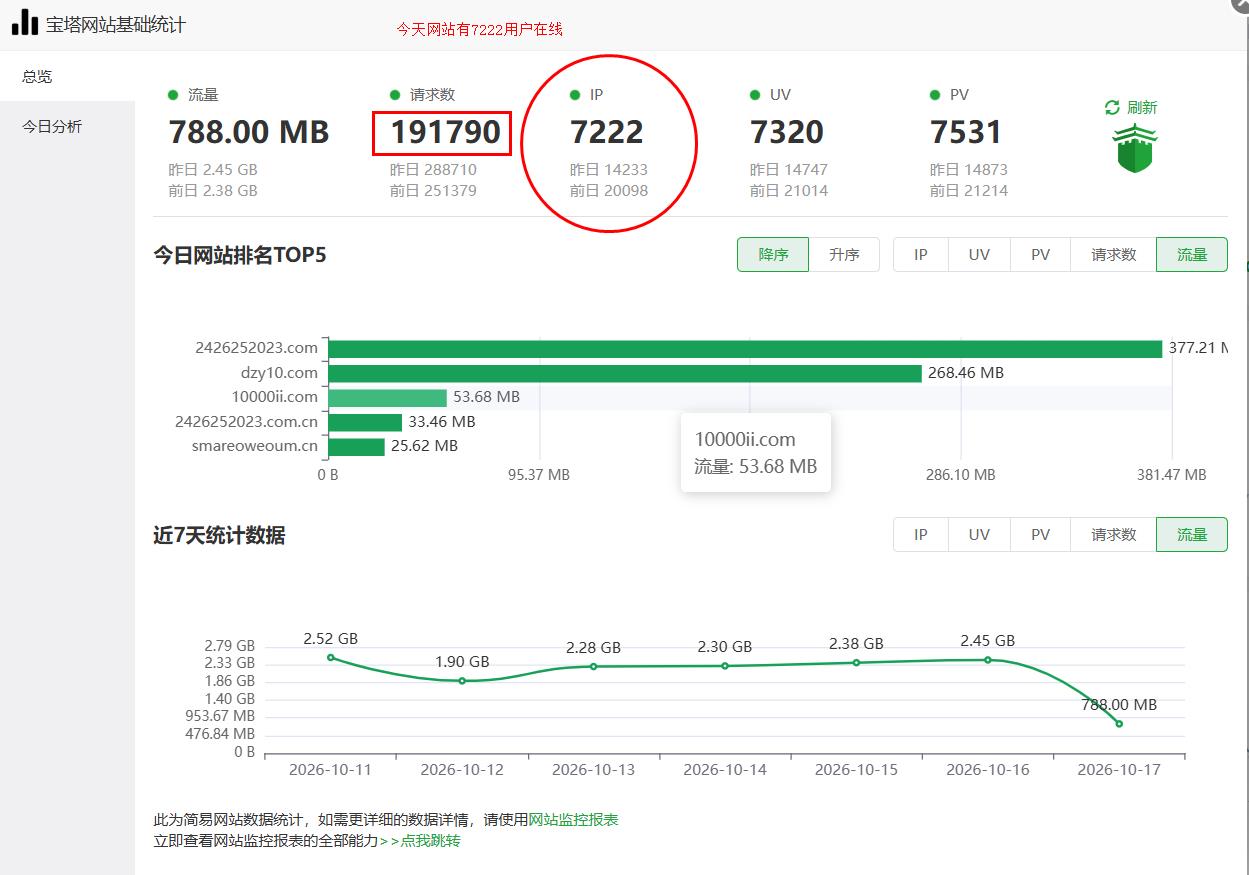Click the 268.46 MB bar value label
Screen dimensions: 1249x875
click(966, 373)
